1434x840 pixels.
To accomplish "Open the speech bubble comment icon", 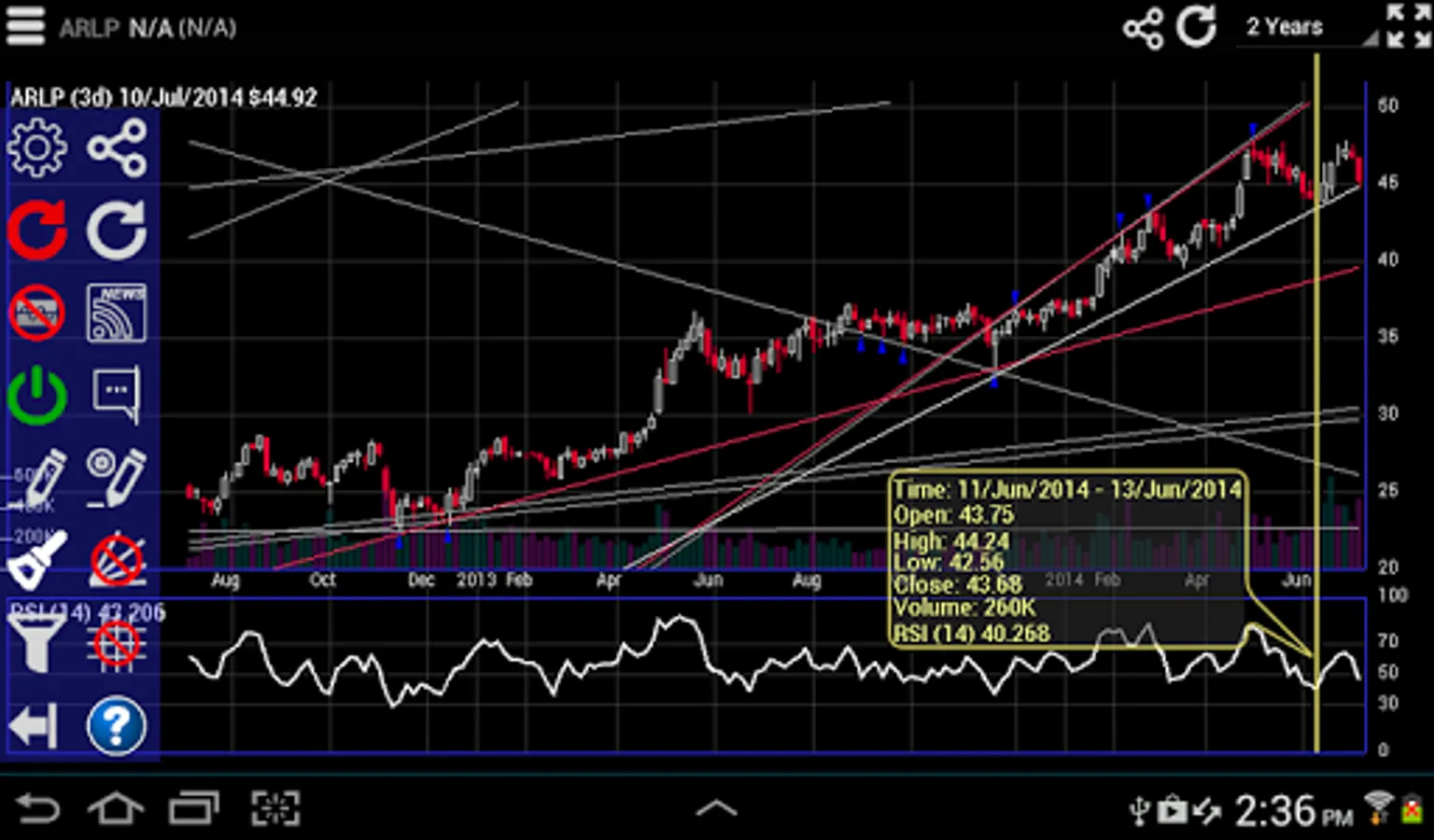I will (x=117, y=396).
